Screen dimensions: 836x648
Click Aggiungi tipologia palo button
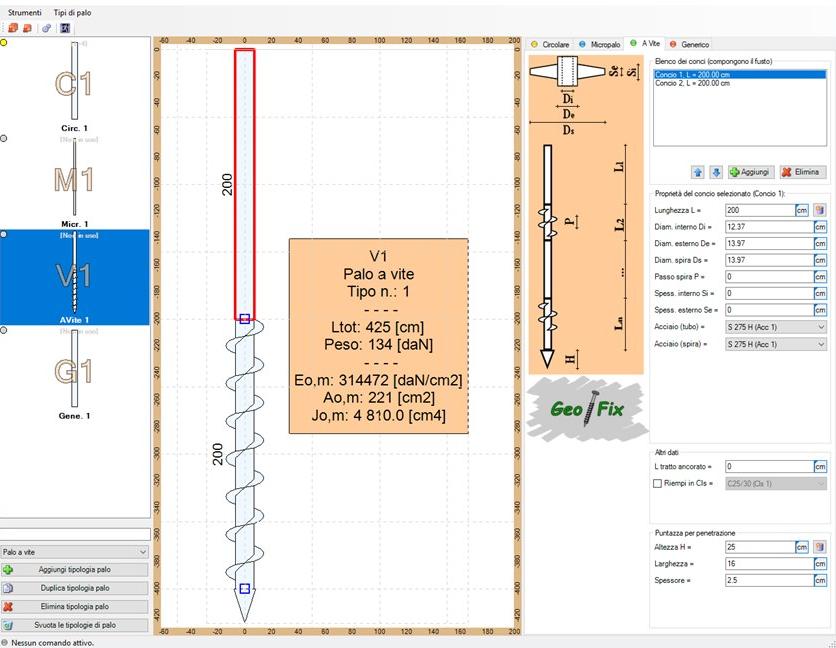[x=75, y=569]
